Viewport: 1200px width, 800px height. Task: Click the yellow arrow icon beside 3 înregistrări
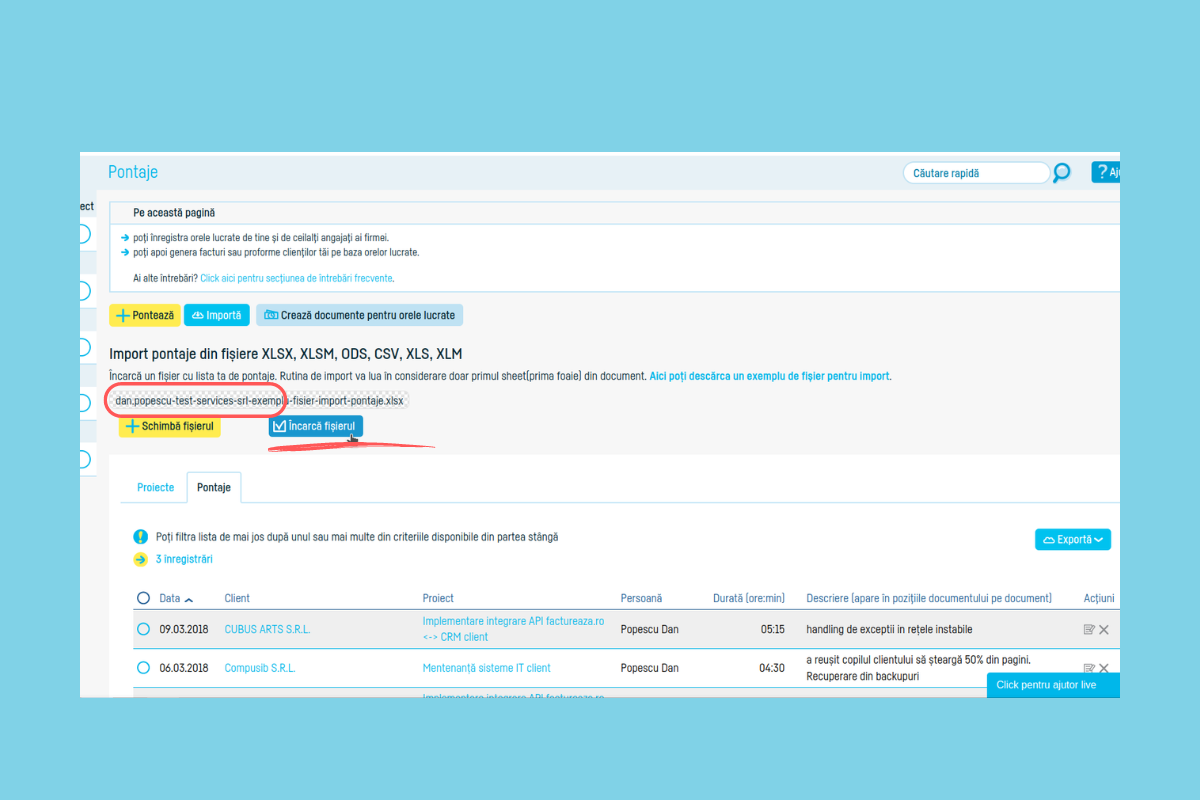click(141, 559)
